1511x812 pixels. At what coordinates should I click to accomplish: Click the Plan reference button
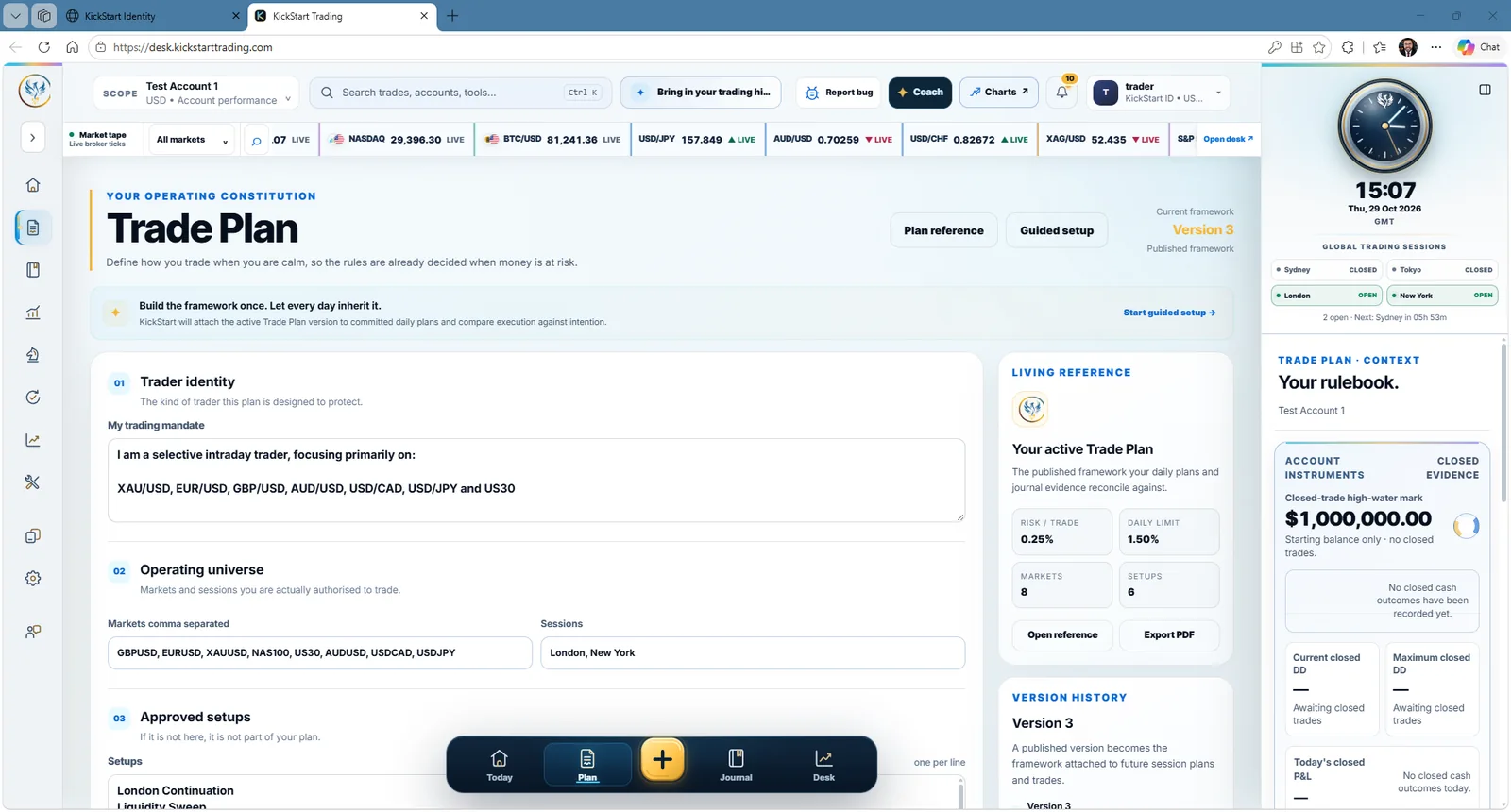point(943,230)
